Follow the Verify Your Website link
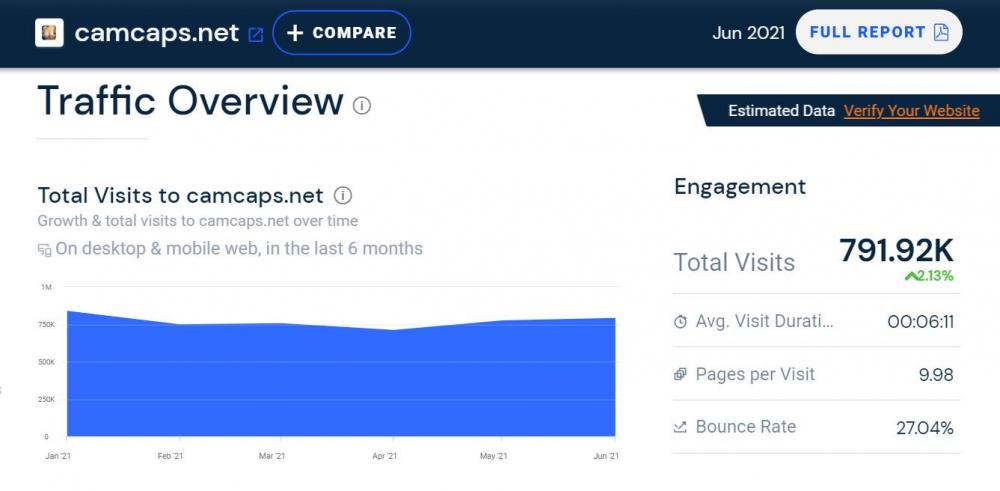The width and height of the screenshot is (1000, 491). click(x=911, y=111)
